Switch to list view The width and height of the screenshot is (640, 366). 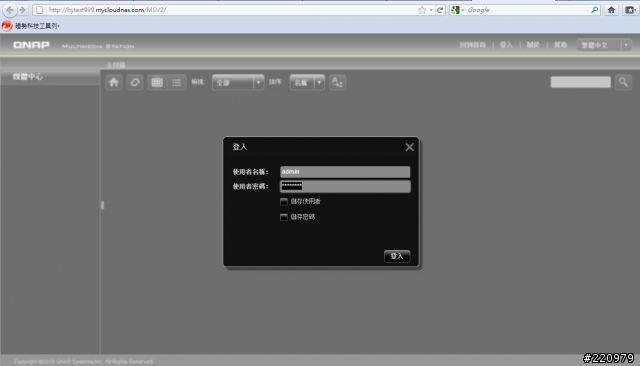point(177,82)
